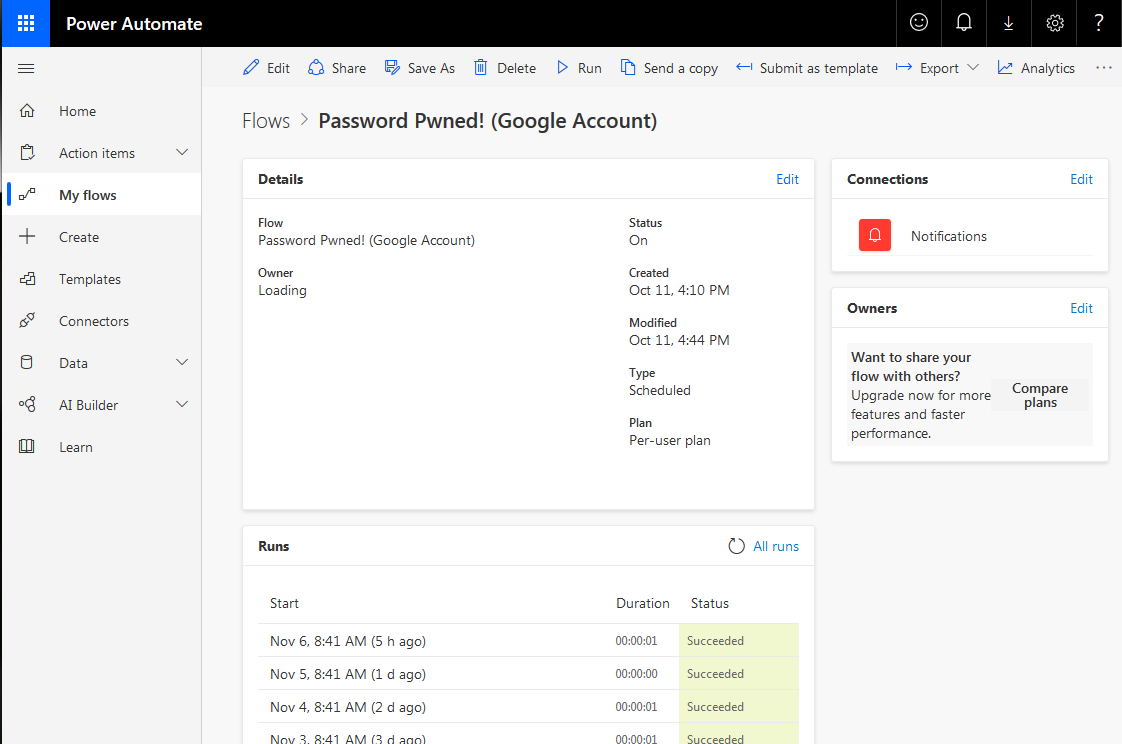Click the Home house icon in sidebar

27,111
